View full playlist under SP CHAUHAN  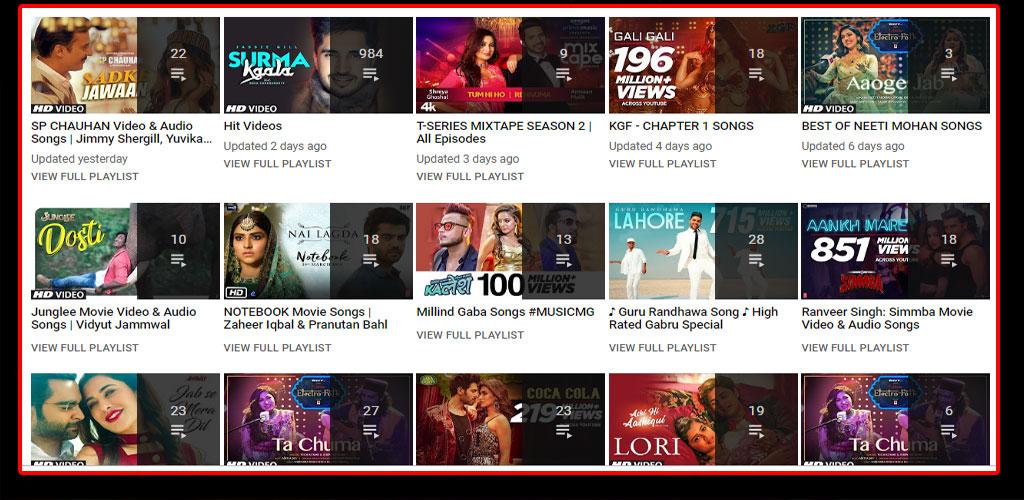(85, 176)
